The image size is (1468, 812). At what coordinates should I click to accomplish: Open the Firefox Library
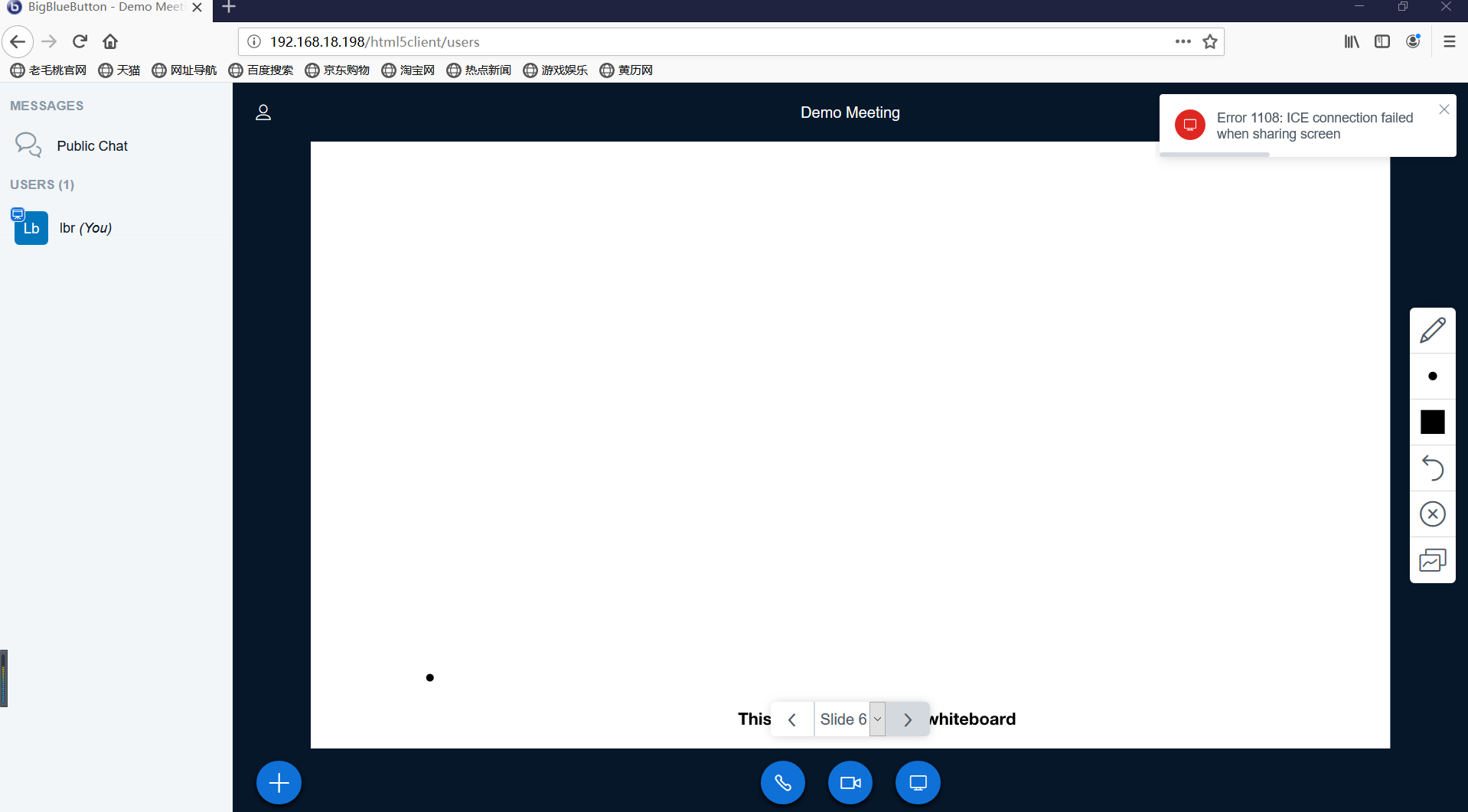coord(1351,41)
